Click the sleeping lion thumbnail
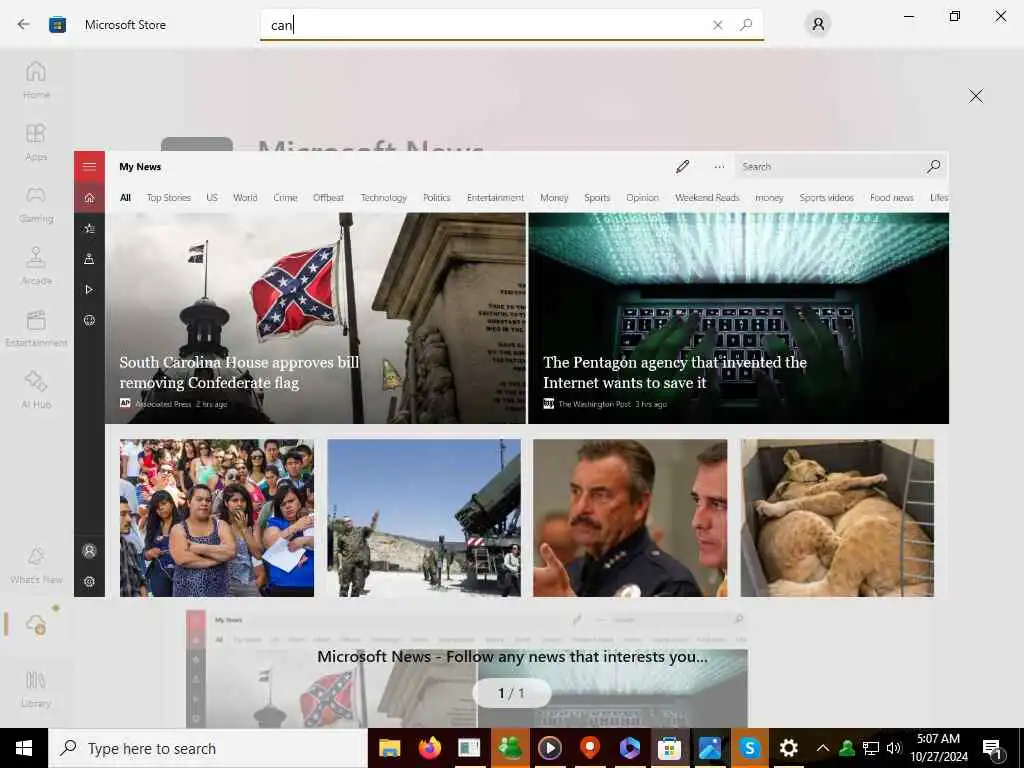Screen dimensions: 1024x768 tap(837, 517)
